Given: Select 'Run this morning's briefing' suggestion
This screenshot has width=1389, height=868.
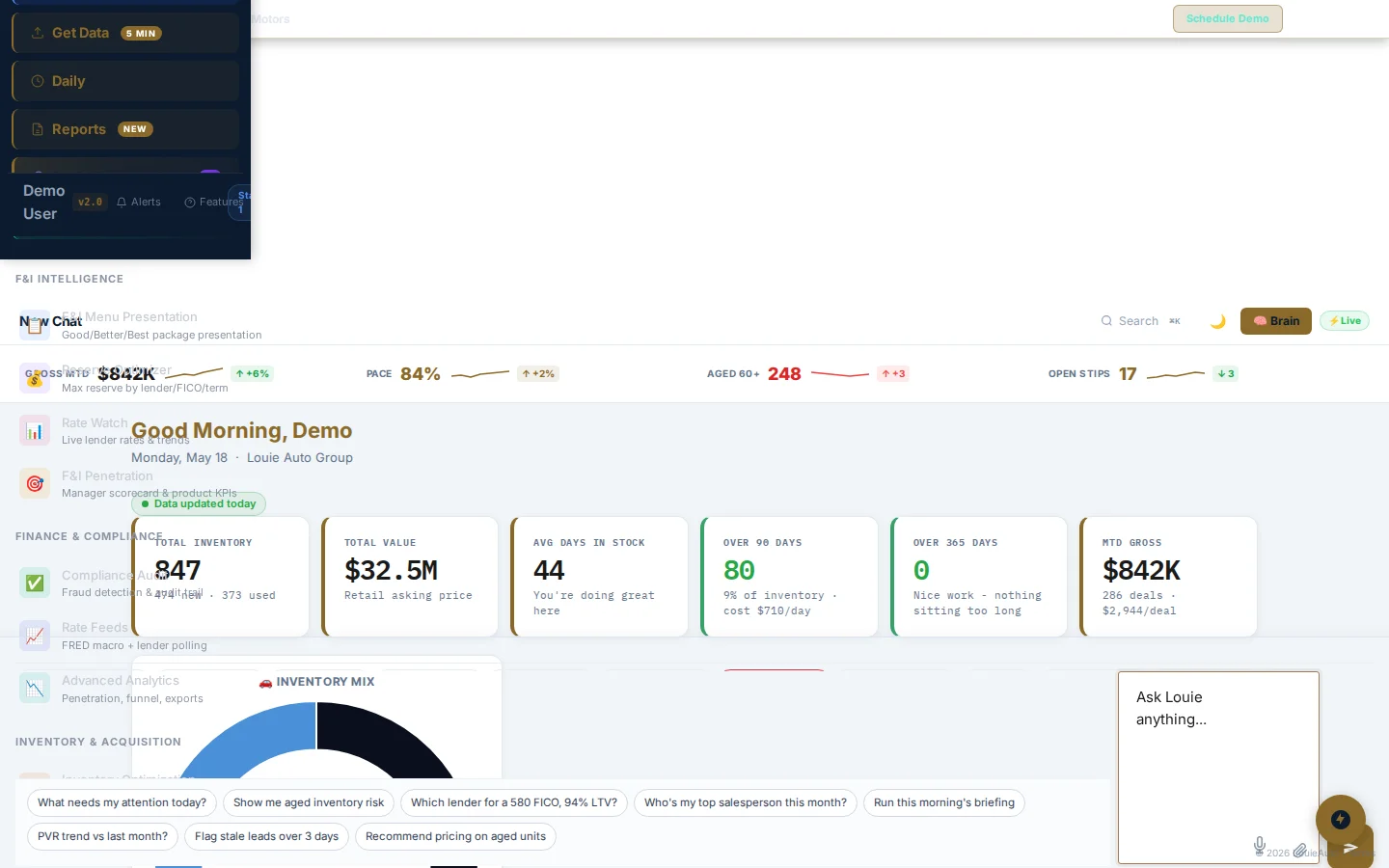Looking at the screenshot, I should point(944,802).
